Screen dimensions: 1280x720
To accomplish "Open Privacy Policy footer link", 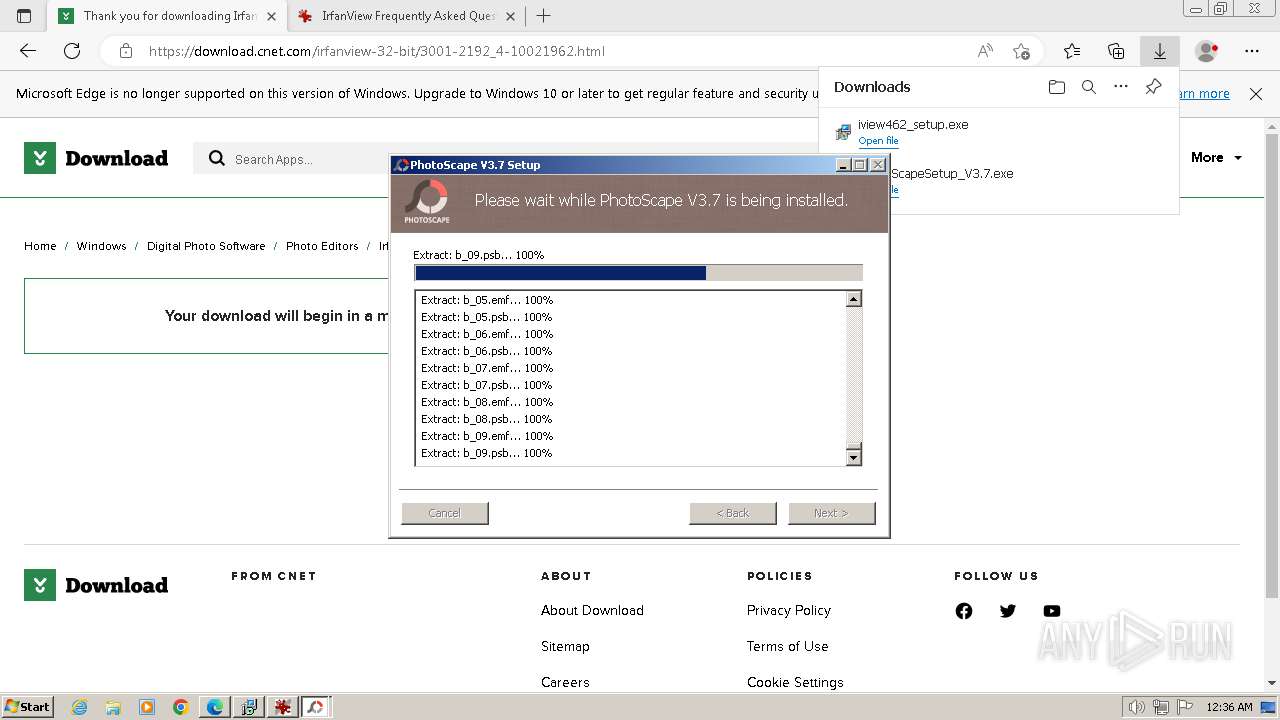I will point(789,610).
